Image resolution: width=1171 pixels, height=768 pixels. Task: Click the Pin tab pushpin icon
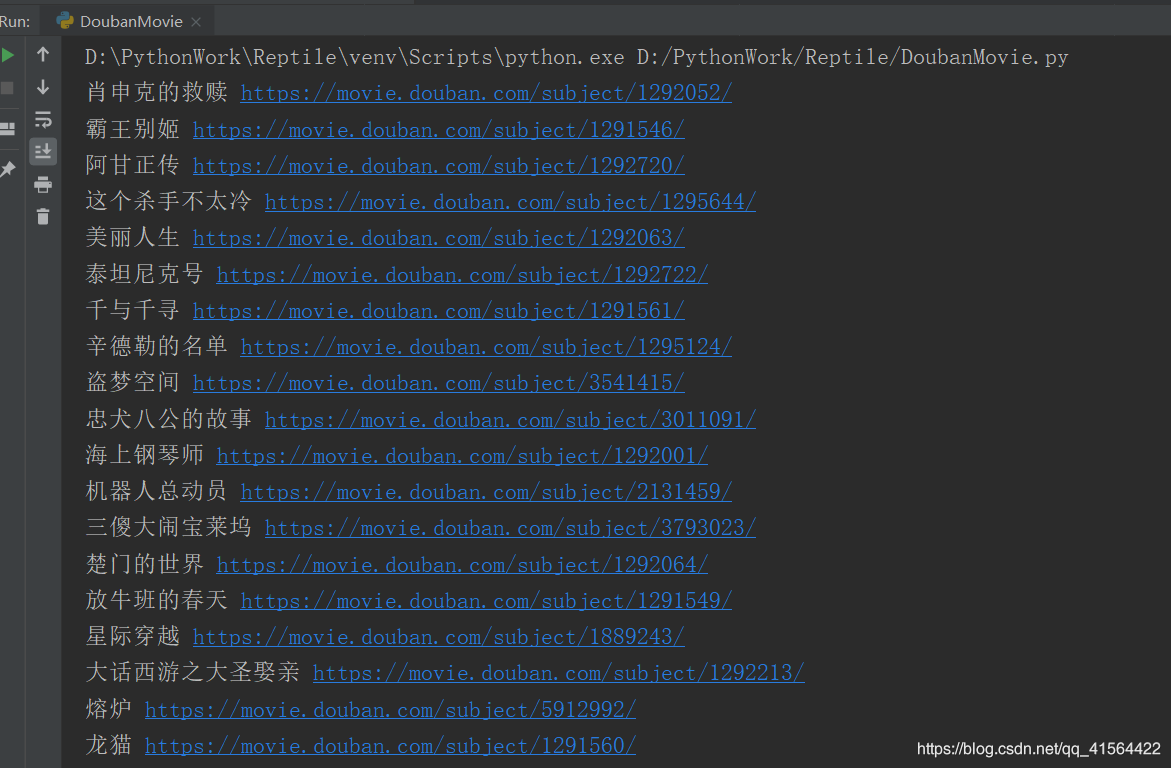7,170
